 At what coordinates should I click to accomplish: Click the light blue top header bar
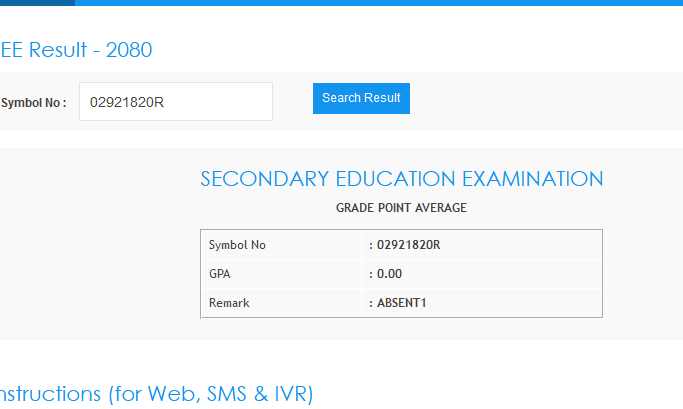[x=380, y=2]
